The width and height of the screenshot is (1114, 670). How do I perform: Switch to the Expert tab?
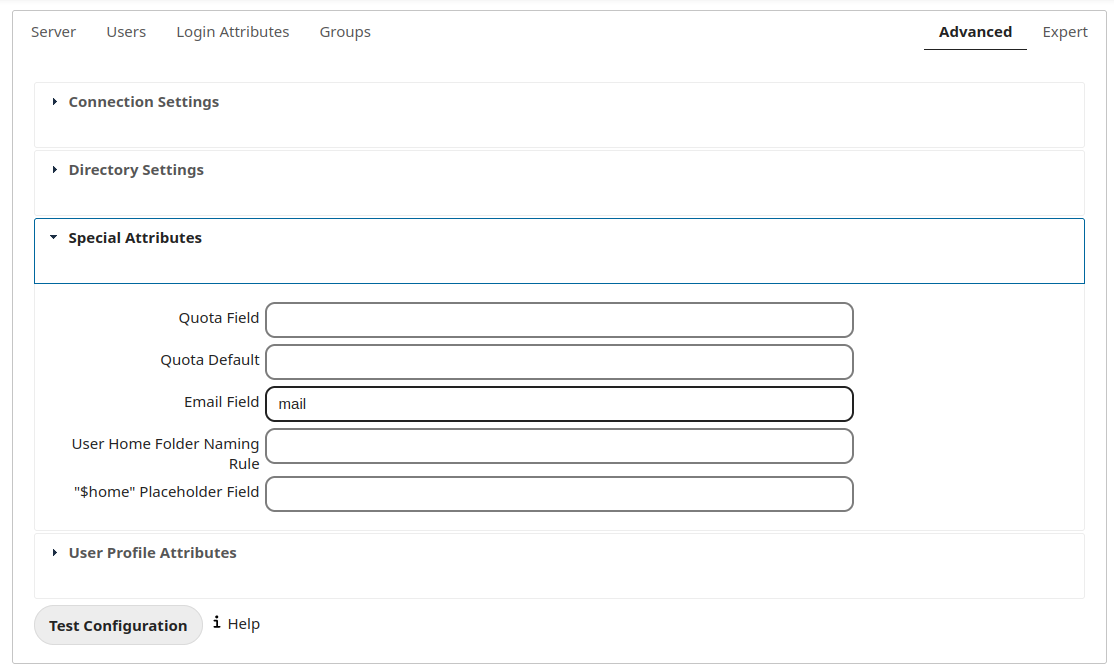tap(1065, 32)
